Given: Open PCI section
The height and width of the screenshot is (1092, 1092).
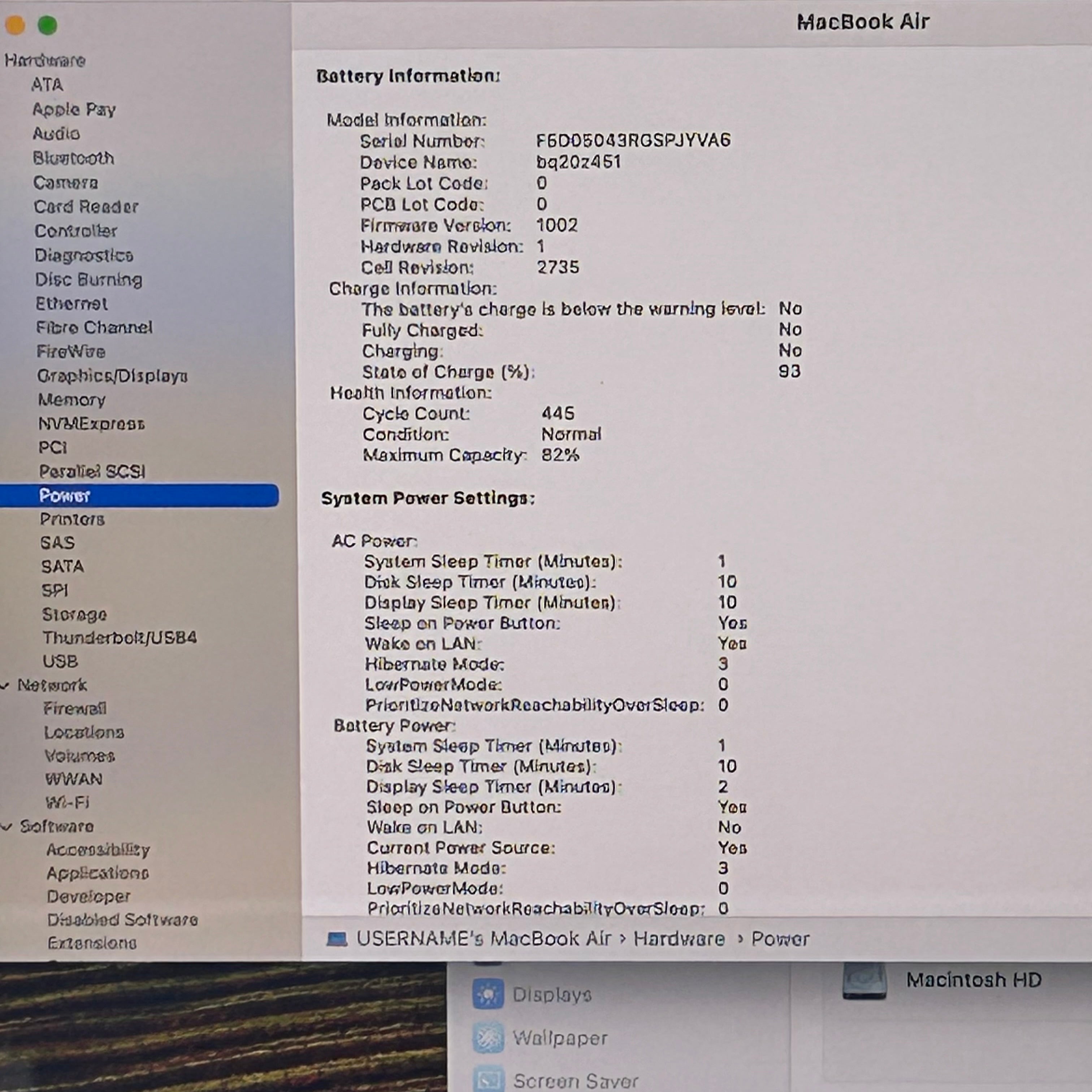Looking at the screenshot, I should (x=53, y=448).
